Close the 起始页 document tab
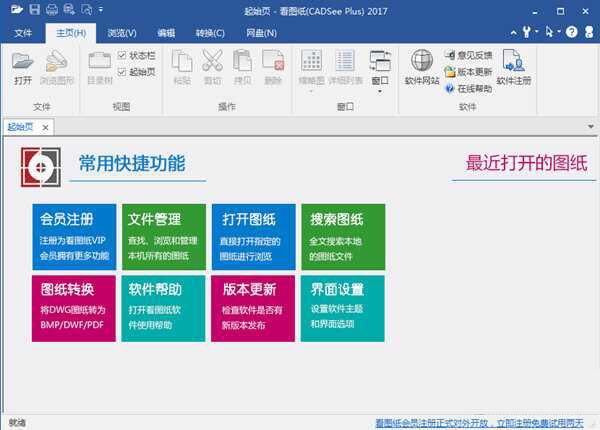This screenshot has height=430, width=600. (x=47, y=127)
